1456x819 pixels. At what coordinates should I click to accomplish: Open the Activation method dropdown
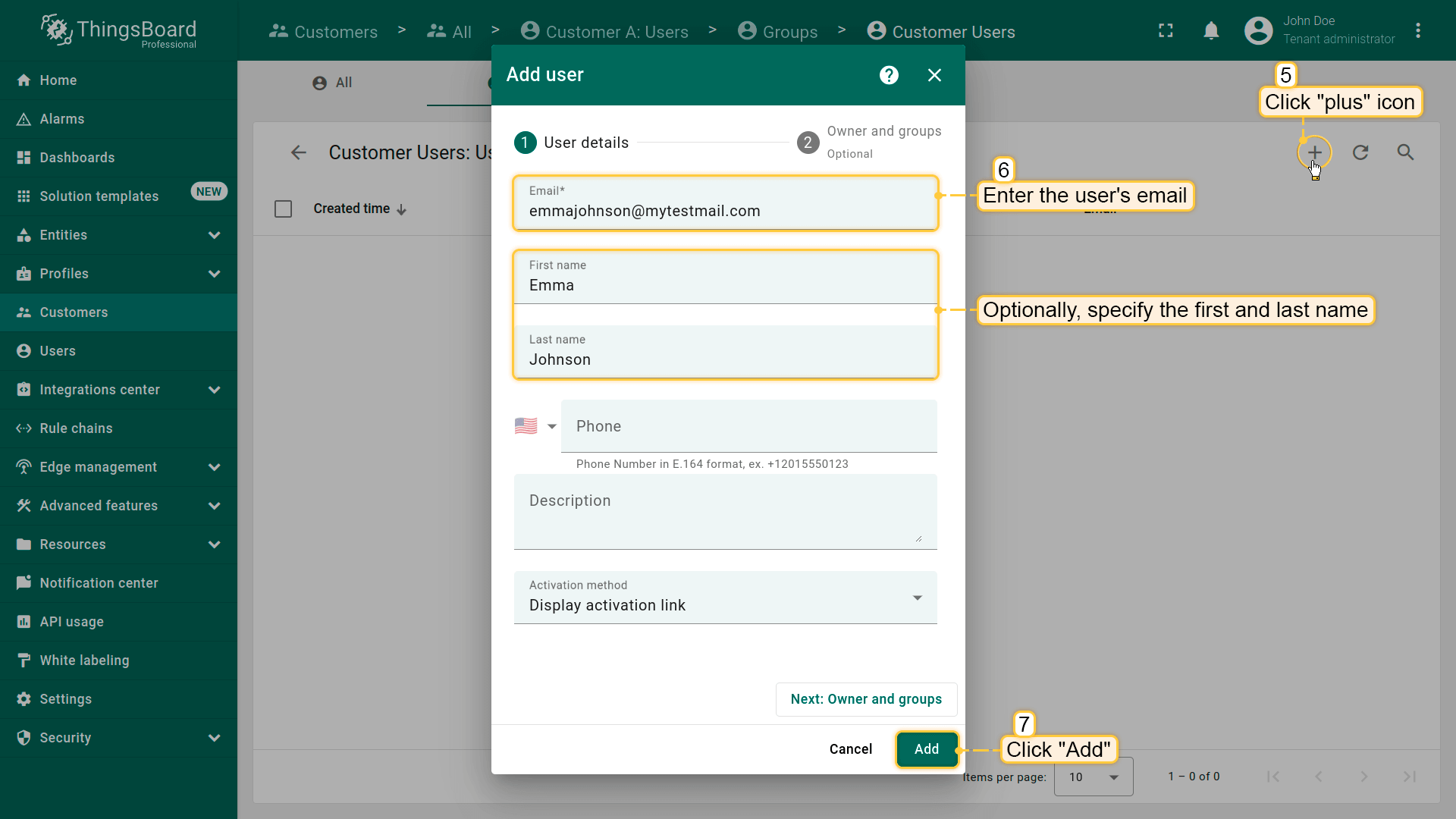725,598
